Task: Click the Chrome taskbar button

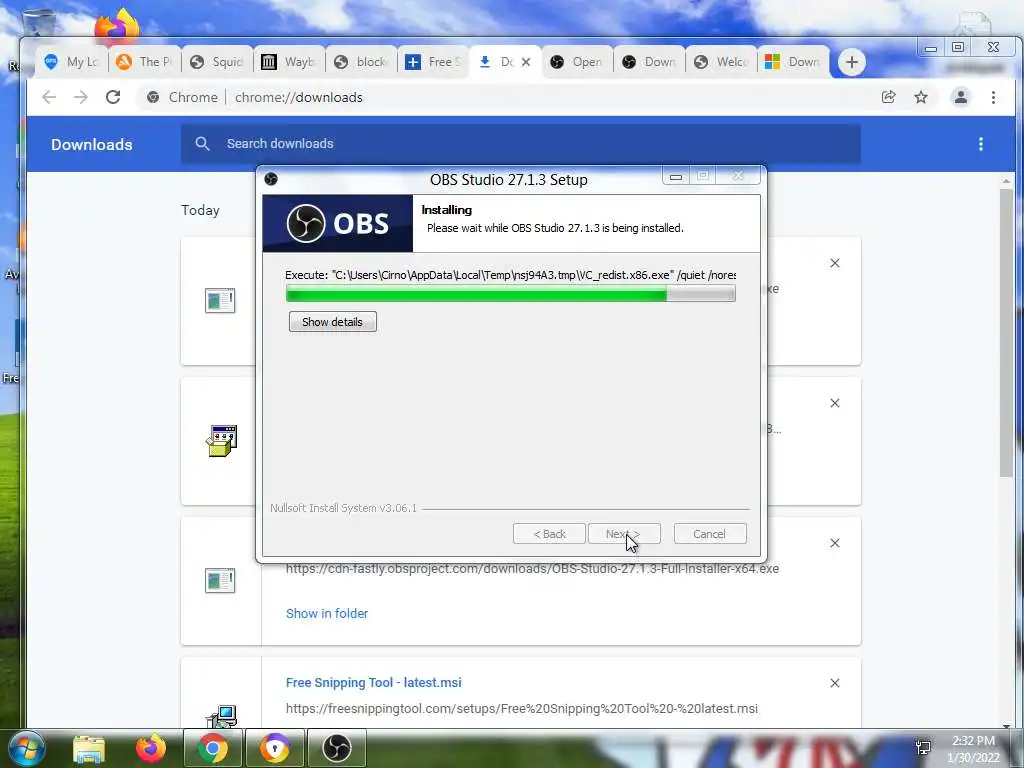Action: coord(212,748)
